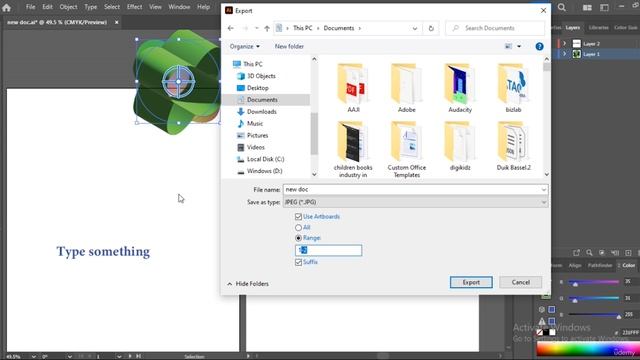Click the Search Documents box
640x360 pixels.
click(495, 28)
